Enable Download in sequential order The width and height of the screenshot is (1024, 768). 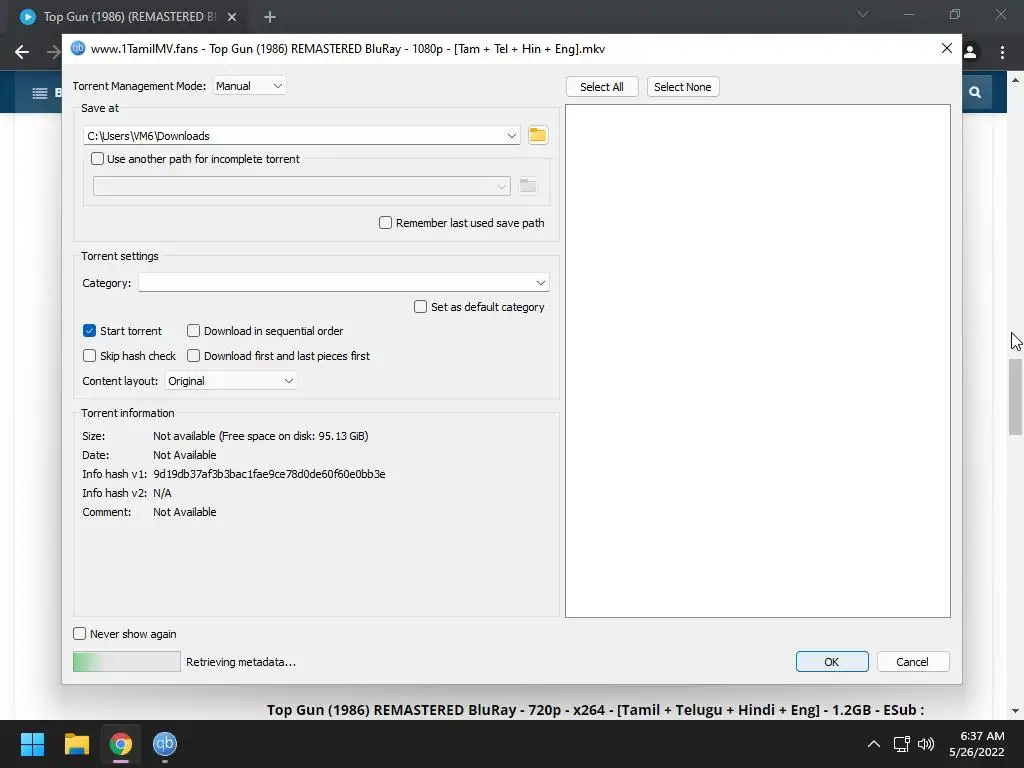[193, 331]
